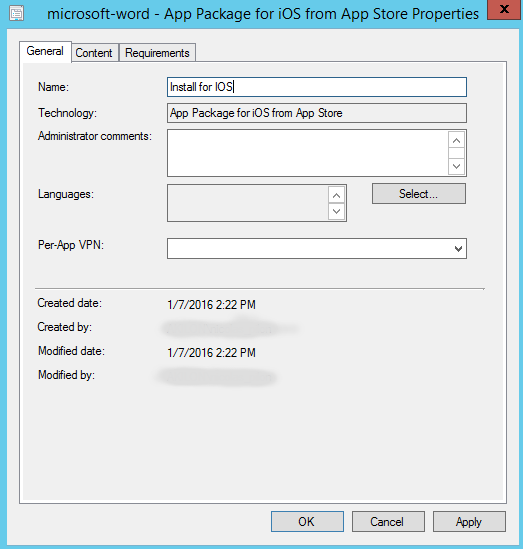523x549 pixels.
Task: Click the 'Created by:' label
Action: tap(64, 327)
